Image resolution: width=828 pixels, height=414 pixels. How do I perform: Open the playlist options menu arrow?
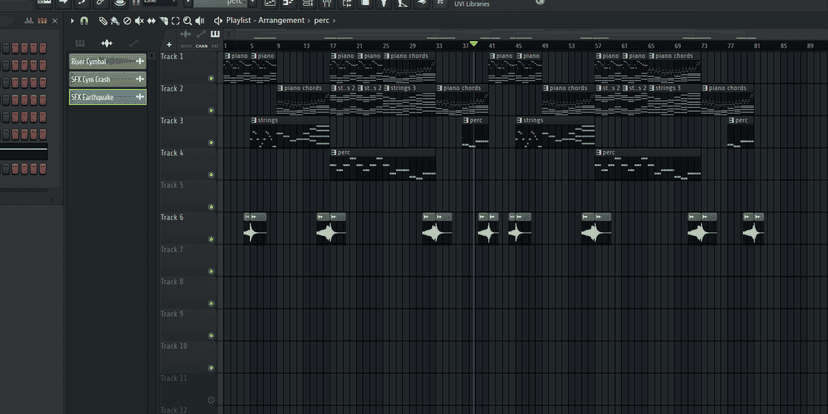(x=70, y=20)
